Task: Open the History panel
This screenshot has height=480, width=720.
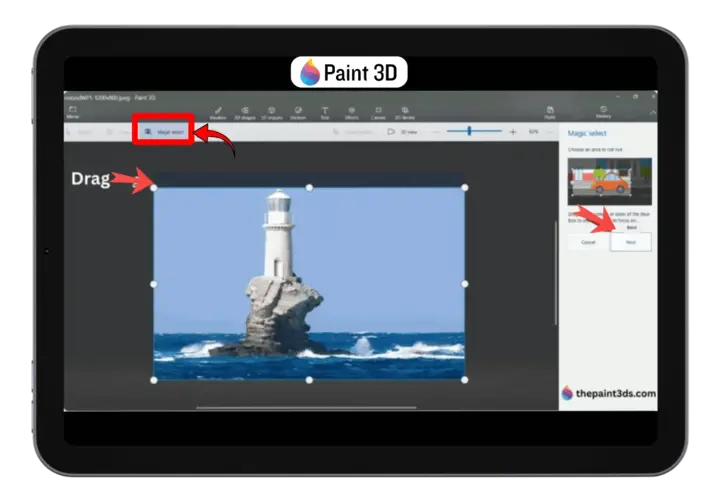Action: point(603,111)
